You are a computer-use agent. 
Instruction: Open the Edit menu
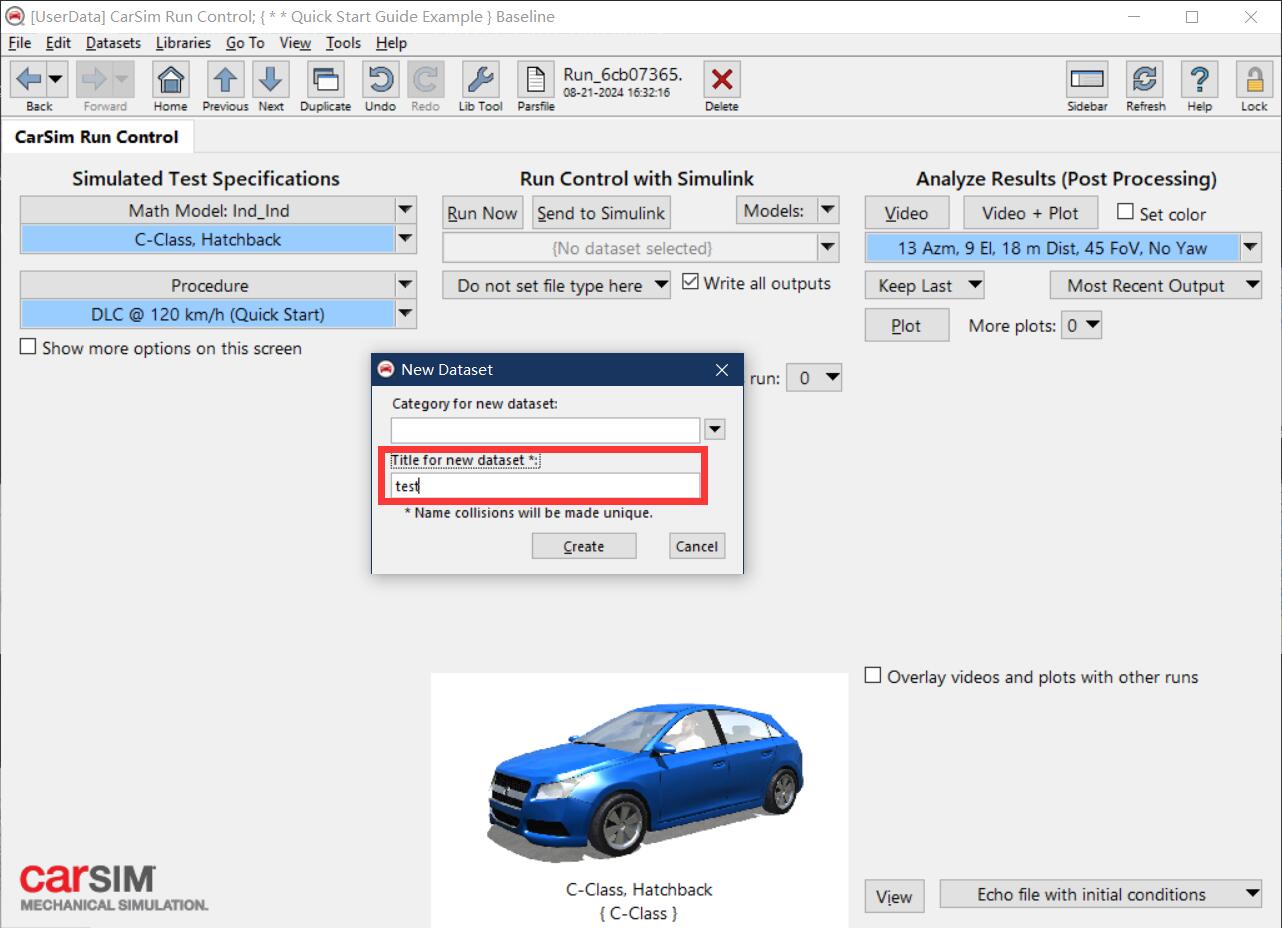click(x=58, y=43)
